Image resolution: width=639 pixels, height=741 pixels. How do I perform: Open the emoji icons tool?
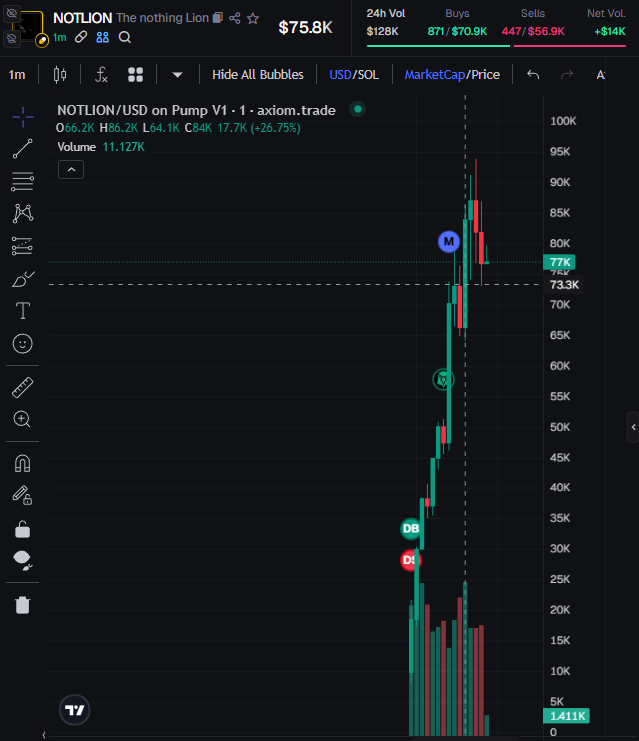[23, 344]
